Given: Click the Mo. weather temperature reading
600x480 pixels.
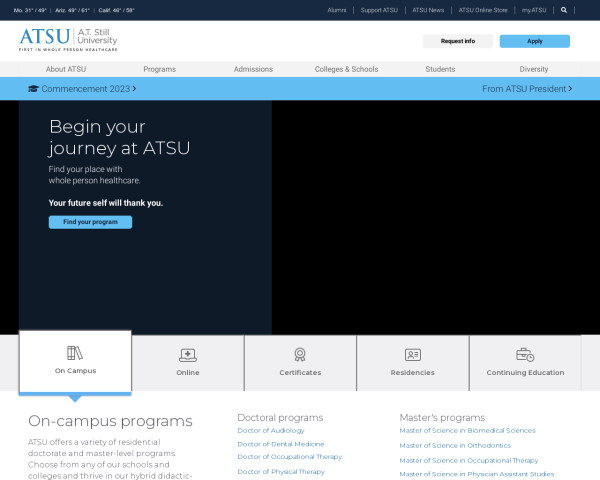Looking at the screenshot, I should click(30, 10).
